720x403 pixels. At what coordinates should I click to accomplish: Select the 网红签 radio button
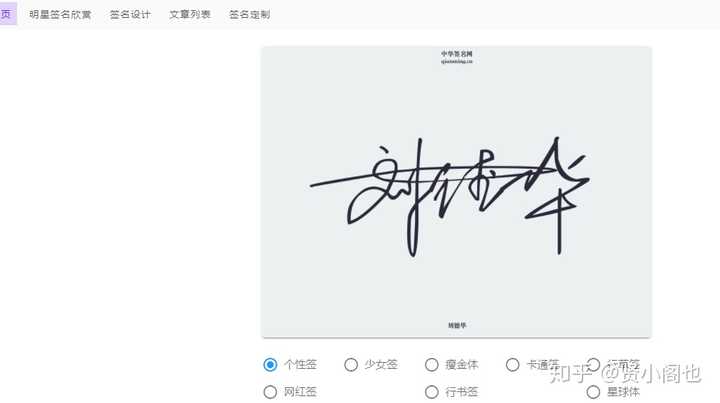click(270, 392)
